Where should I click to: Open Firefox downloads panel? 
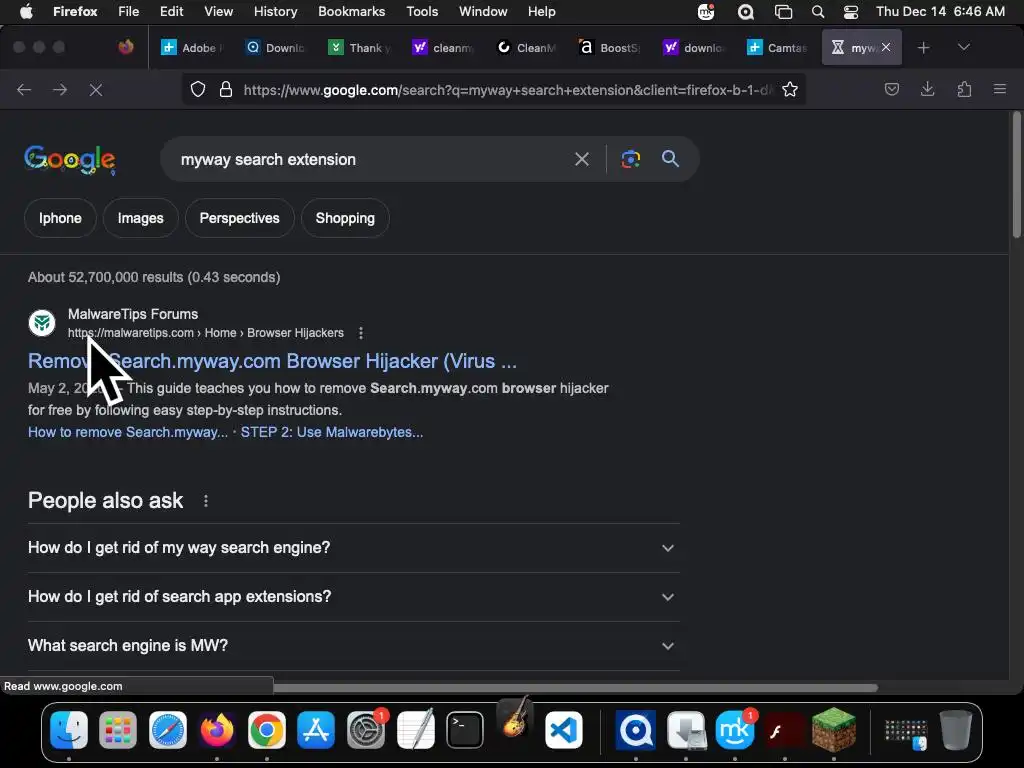[x=927, y=89]
